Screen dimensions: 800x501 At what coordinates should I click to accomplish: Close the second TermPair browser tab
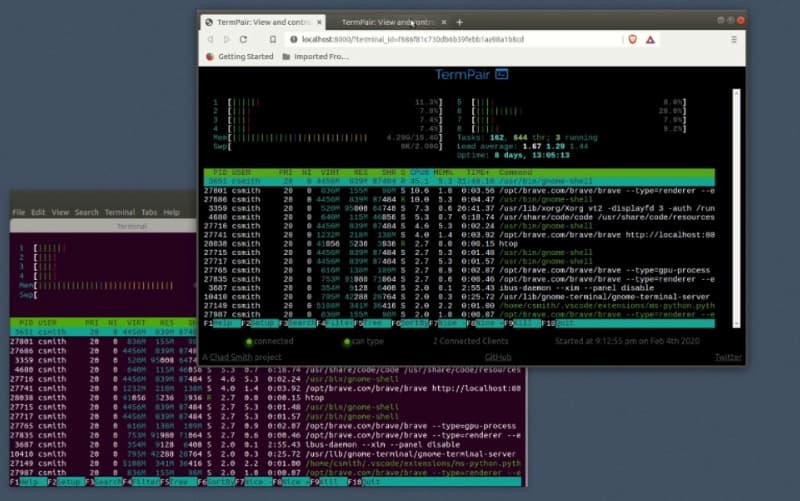[x=444, y=22]
